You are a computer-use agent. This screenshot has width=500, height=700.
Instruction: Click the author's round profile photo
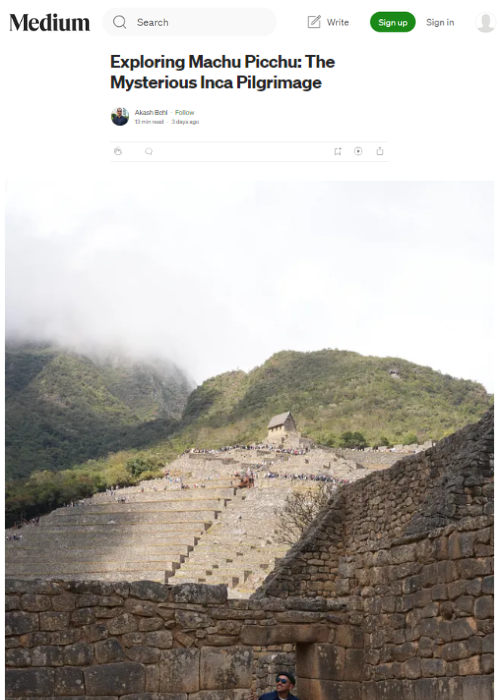(120, 117)
